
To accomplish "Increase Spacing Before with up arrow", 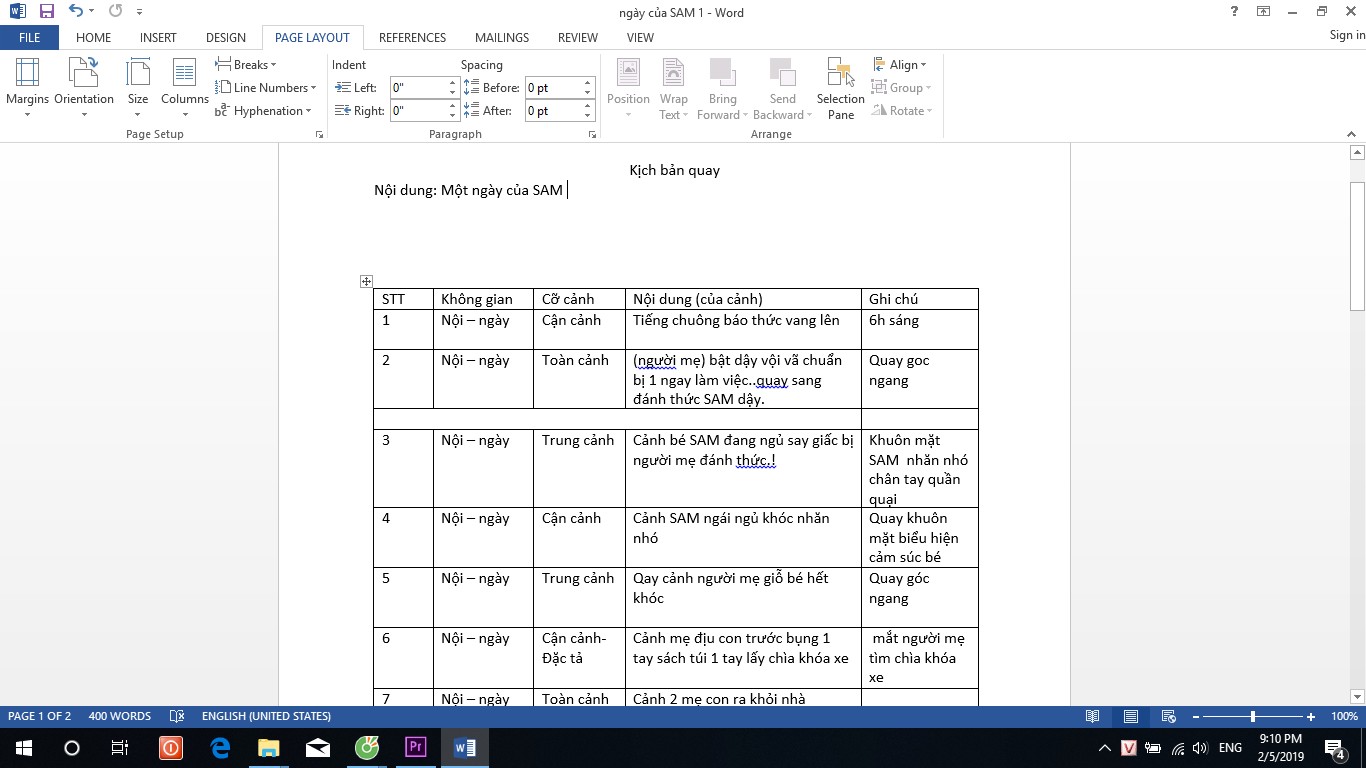I will 588,83.
